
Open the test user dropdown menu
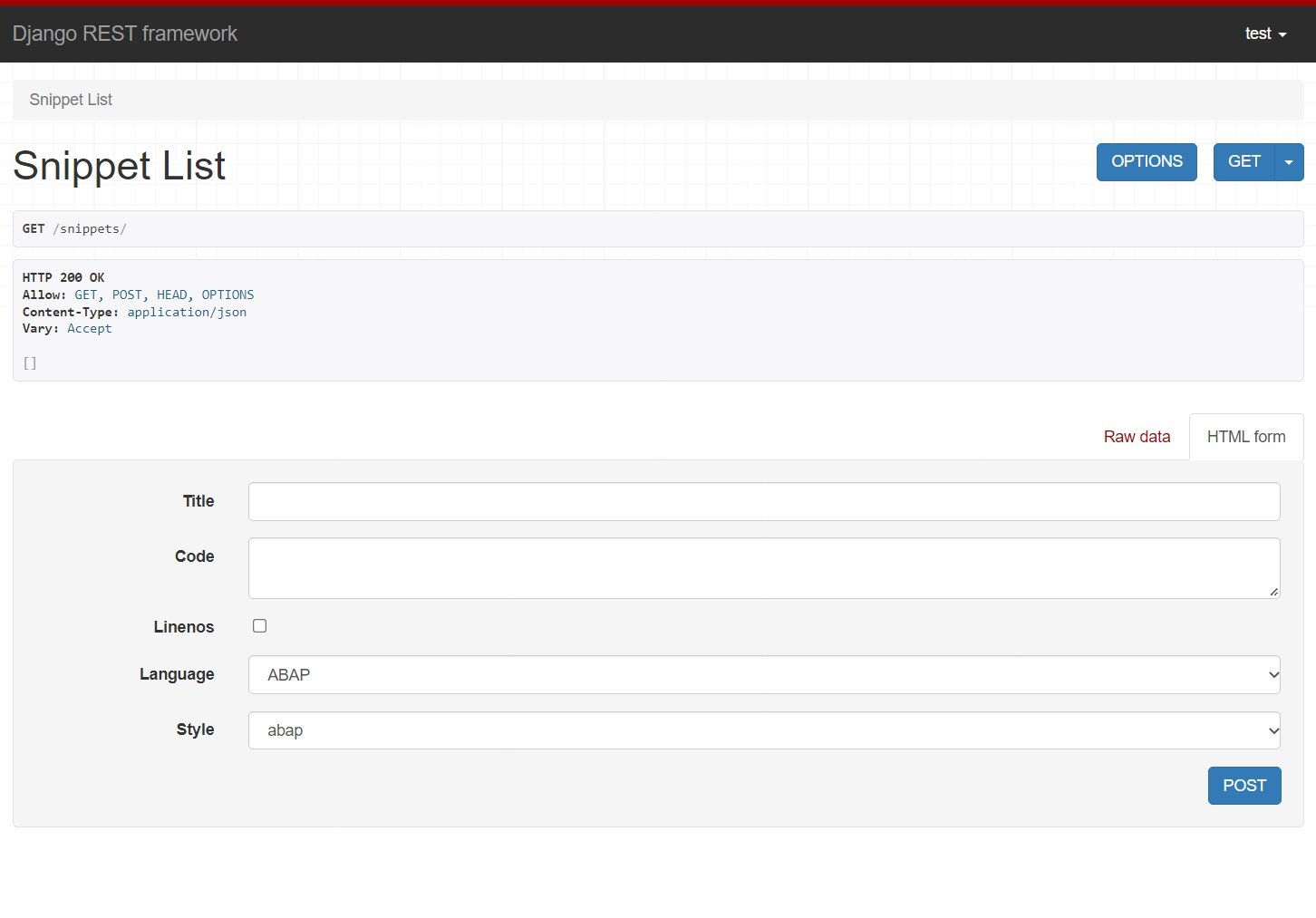click(x=1265, y=34)
